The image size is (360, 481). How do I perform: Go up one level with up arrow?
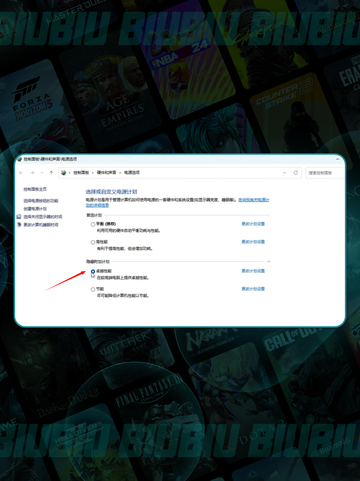coord(51,173)
